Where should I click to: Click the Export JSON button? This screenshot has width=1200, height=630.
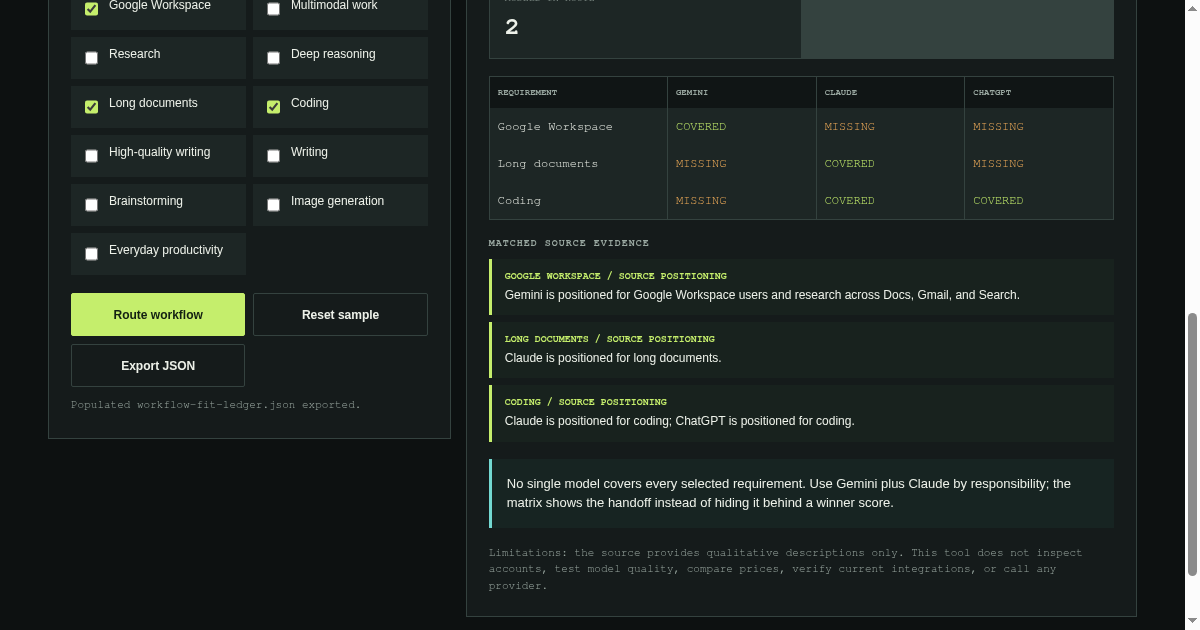(158, 365)
